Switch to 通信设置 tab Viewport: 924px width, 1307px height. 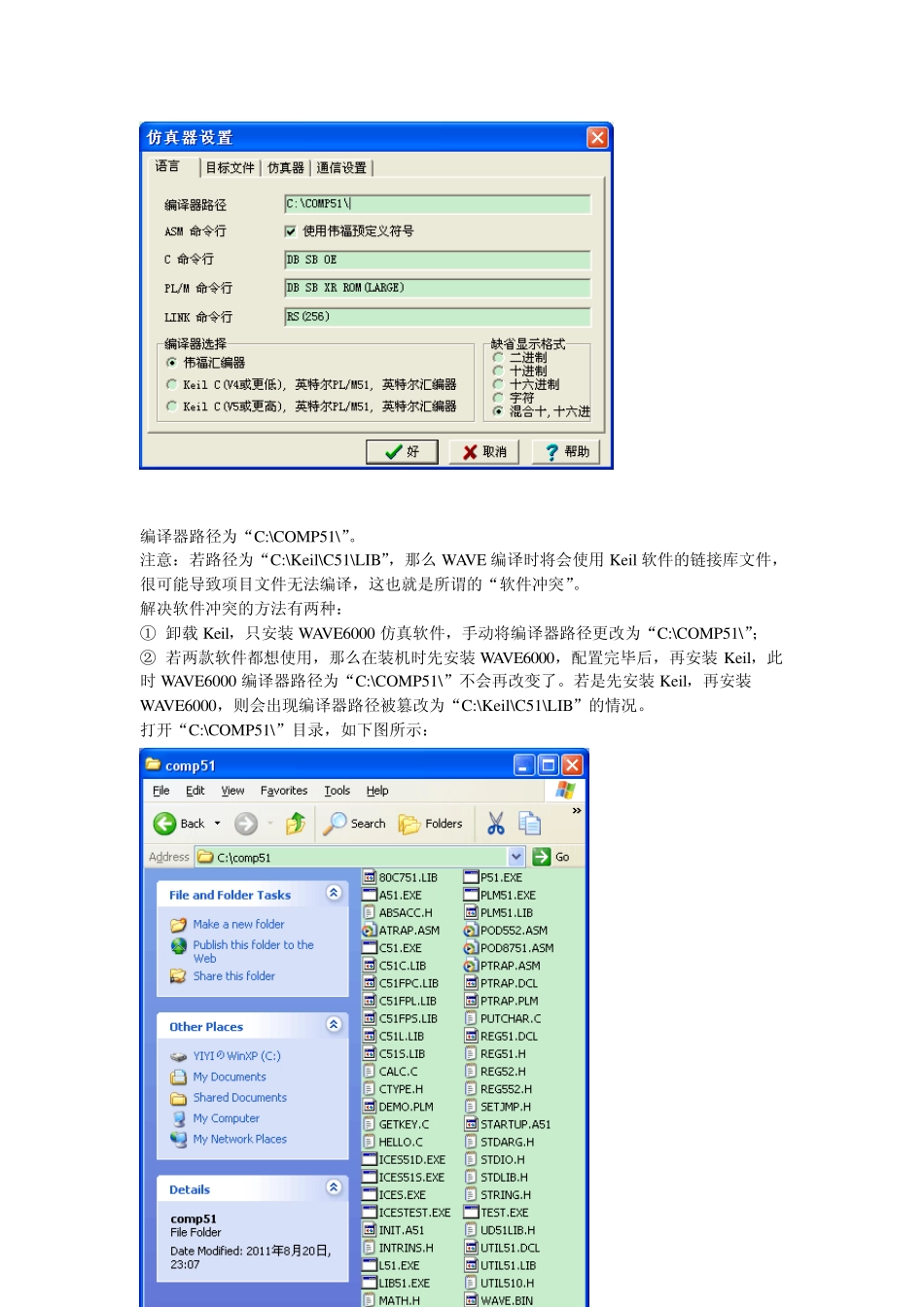click(341, 168)
